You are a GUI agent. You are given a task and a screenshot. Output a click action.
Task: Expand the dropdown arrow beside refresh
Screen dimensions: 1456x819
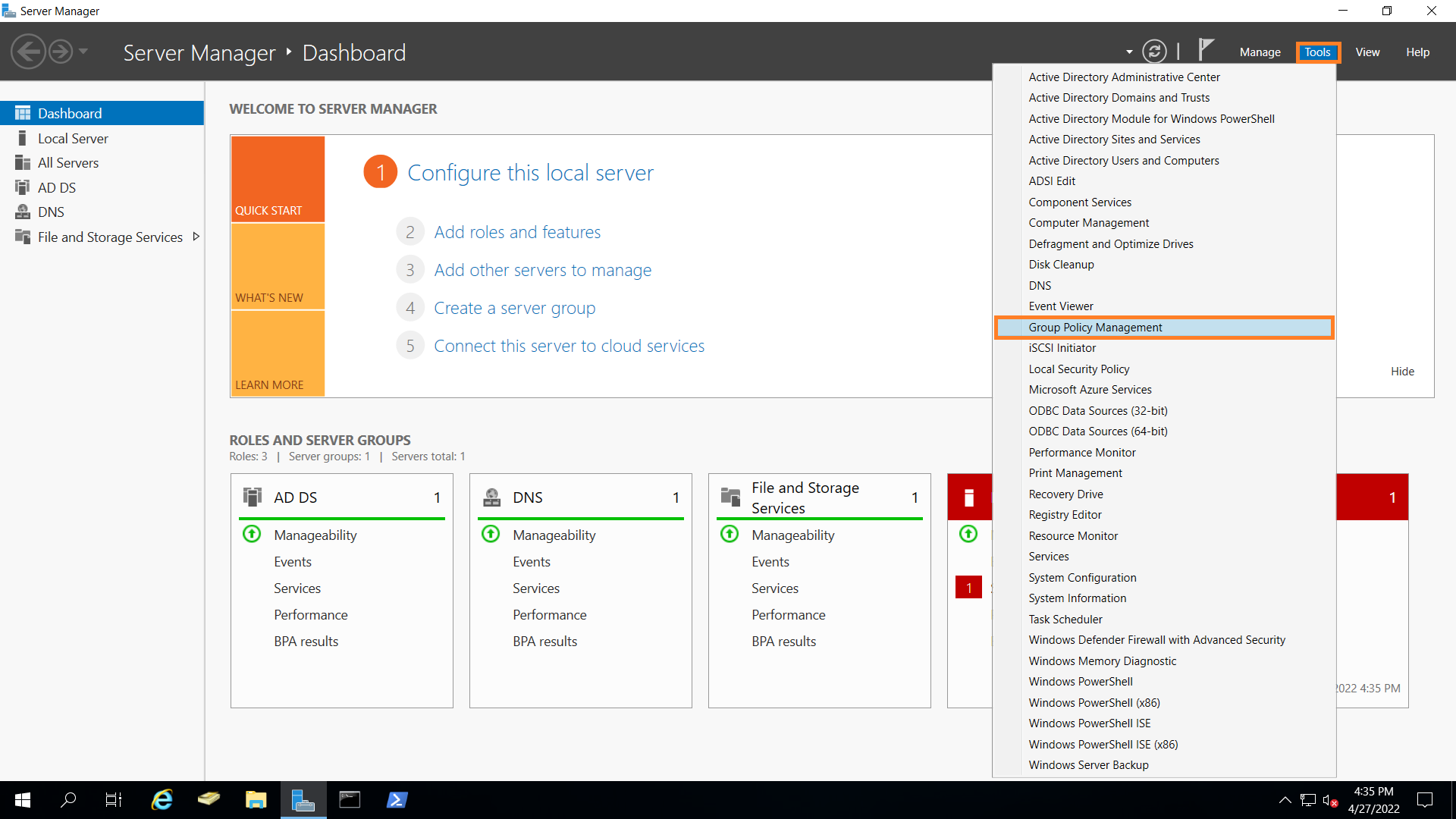[x=1129, y=52]
